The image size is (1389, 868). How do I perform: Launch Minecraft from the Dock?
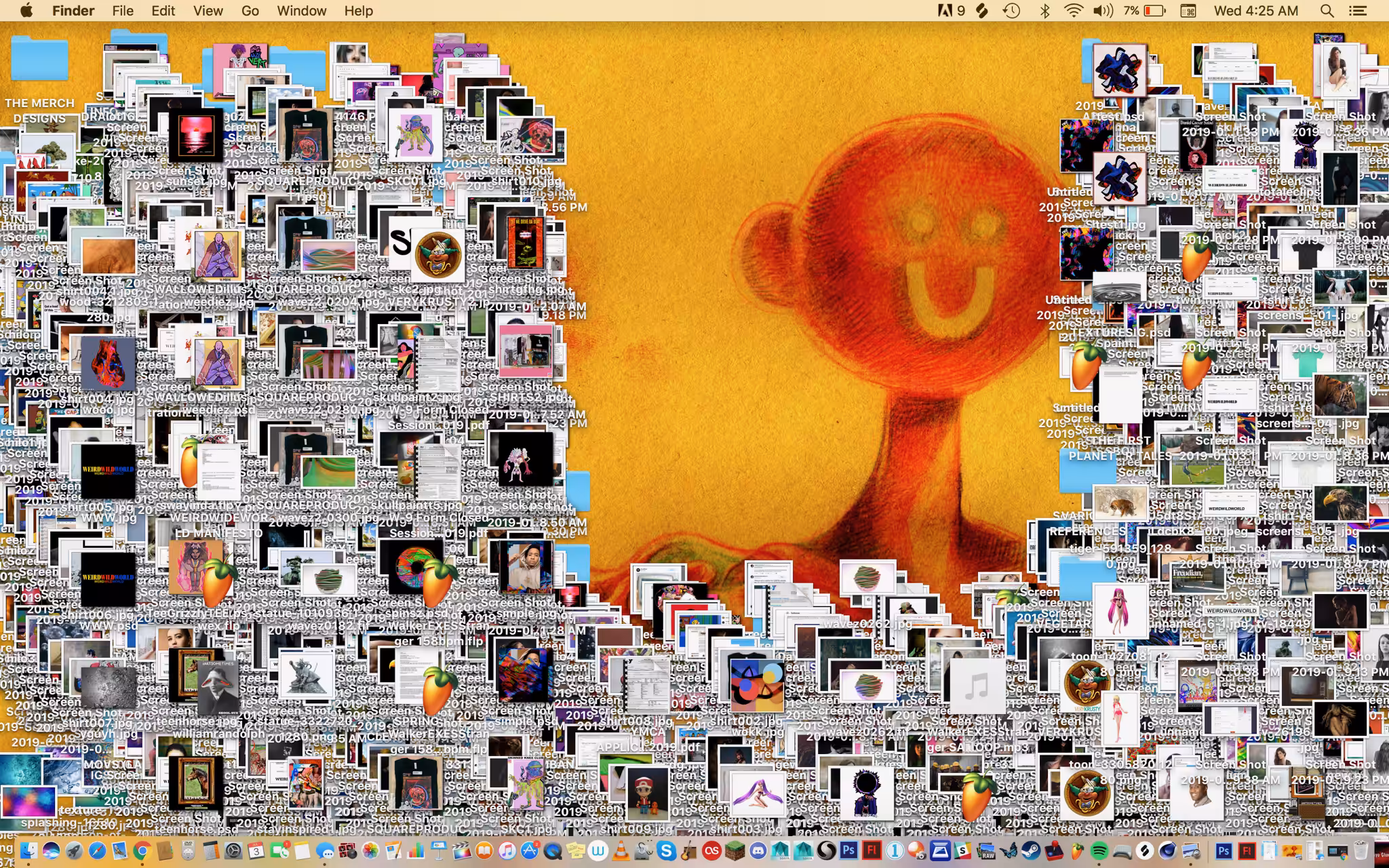click(x=735, y=850)
